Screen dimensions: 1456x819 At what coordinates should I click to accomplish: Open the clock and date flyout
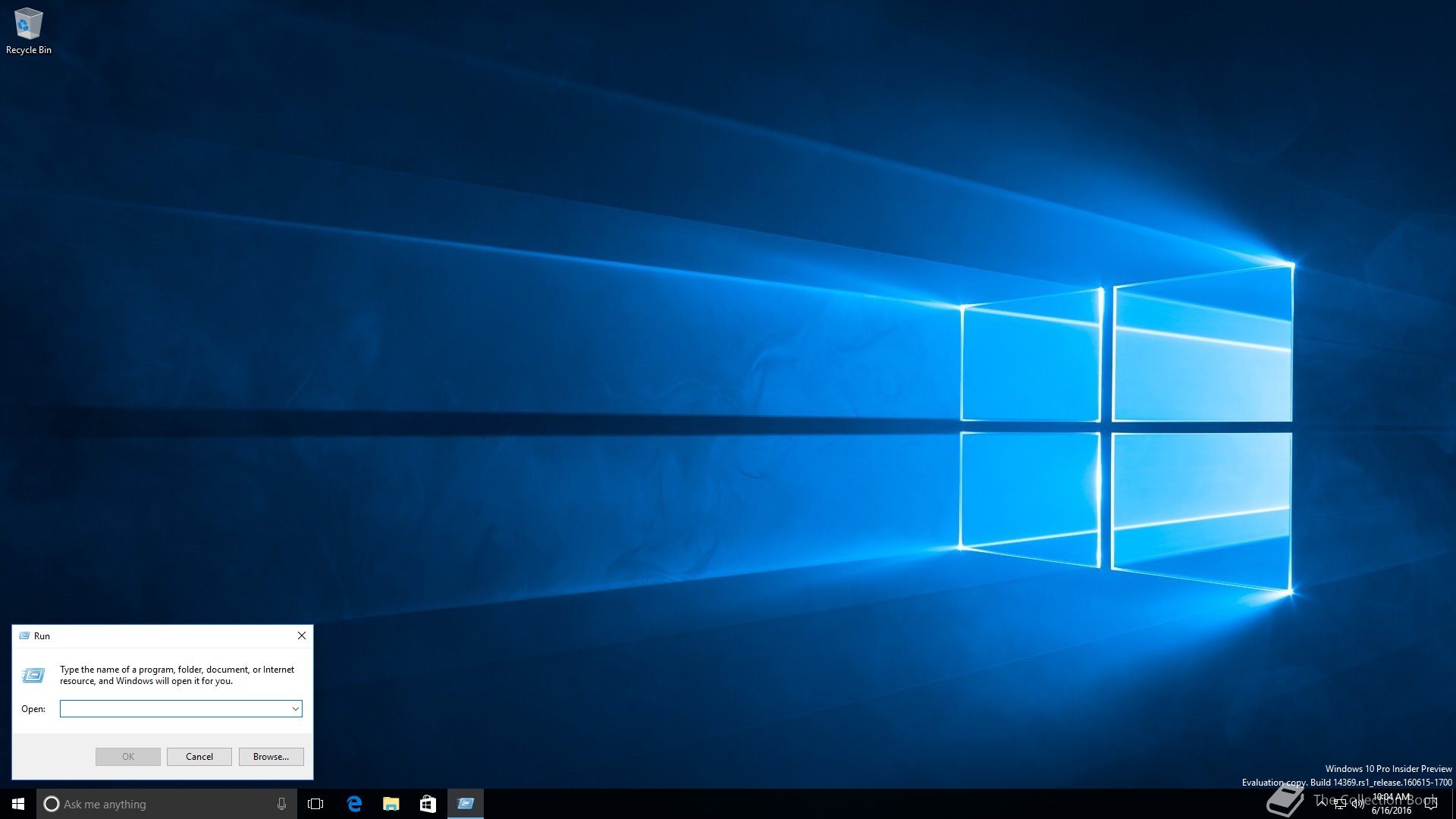coord(1392,804)
